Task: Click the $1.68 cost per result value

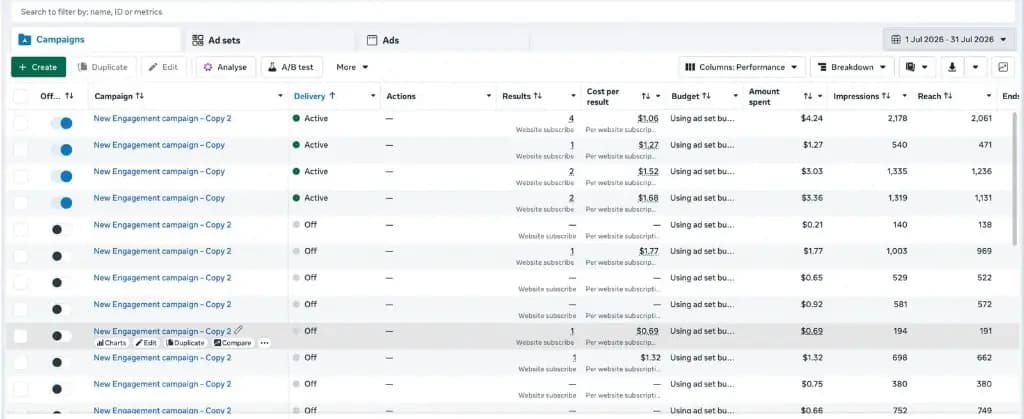Action: tap(648, 198)
